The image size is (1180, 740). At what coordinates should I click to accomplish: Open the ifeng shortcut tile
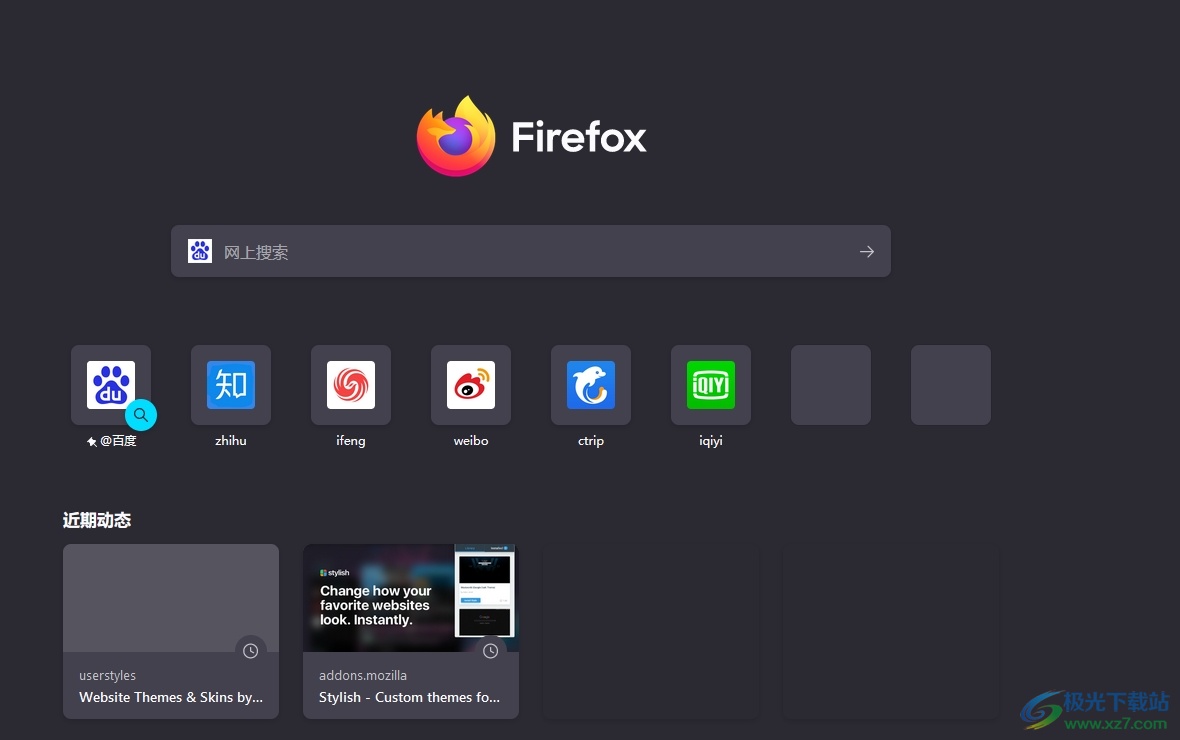click(351, 385)
